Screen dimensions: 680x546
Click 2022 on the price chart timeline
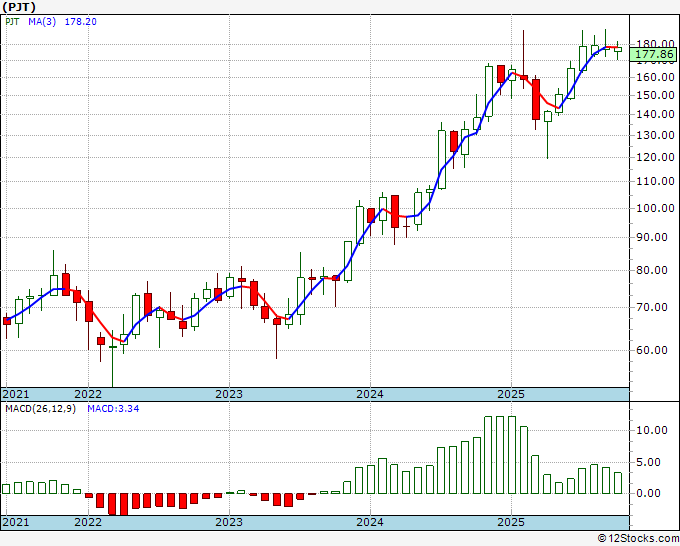point(88,394)
